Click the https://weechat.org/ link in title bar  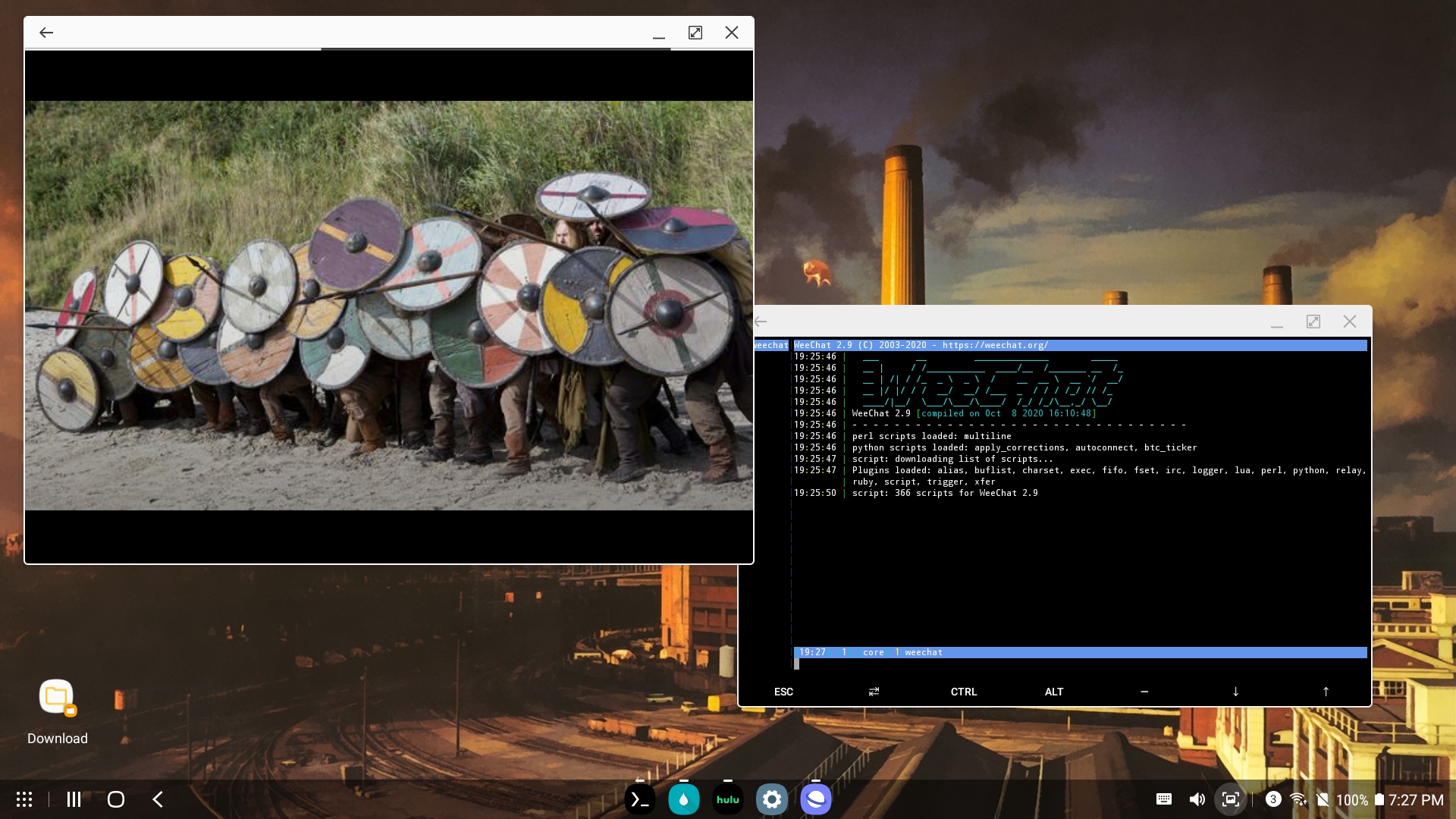click(x=995, y=345)
